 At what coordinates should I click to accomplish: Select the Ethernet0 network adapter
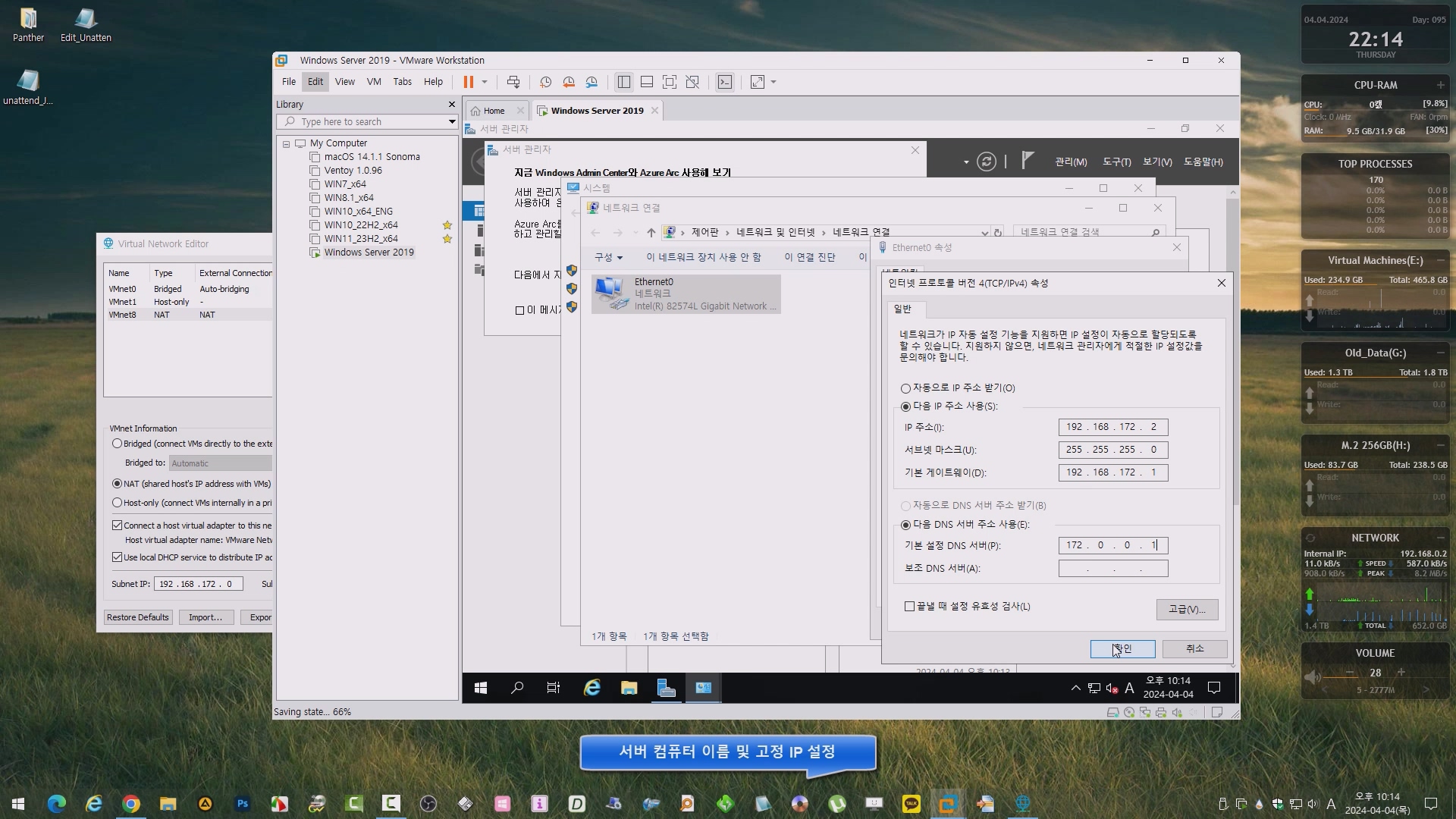point(686,294)
